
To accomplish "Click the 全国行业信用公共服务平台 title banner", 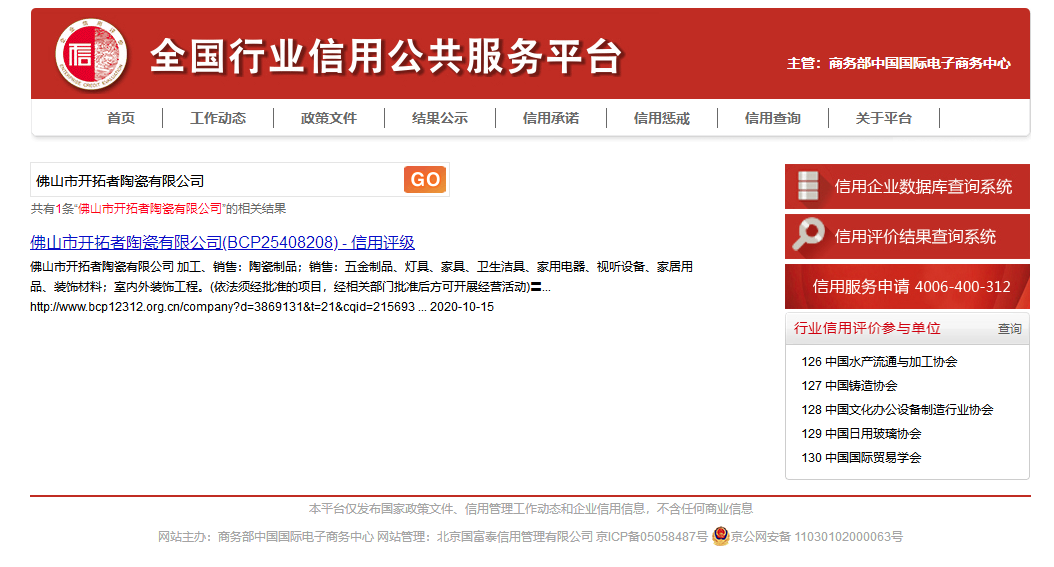I will tap(386, 56).
